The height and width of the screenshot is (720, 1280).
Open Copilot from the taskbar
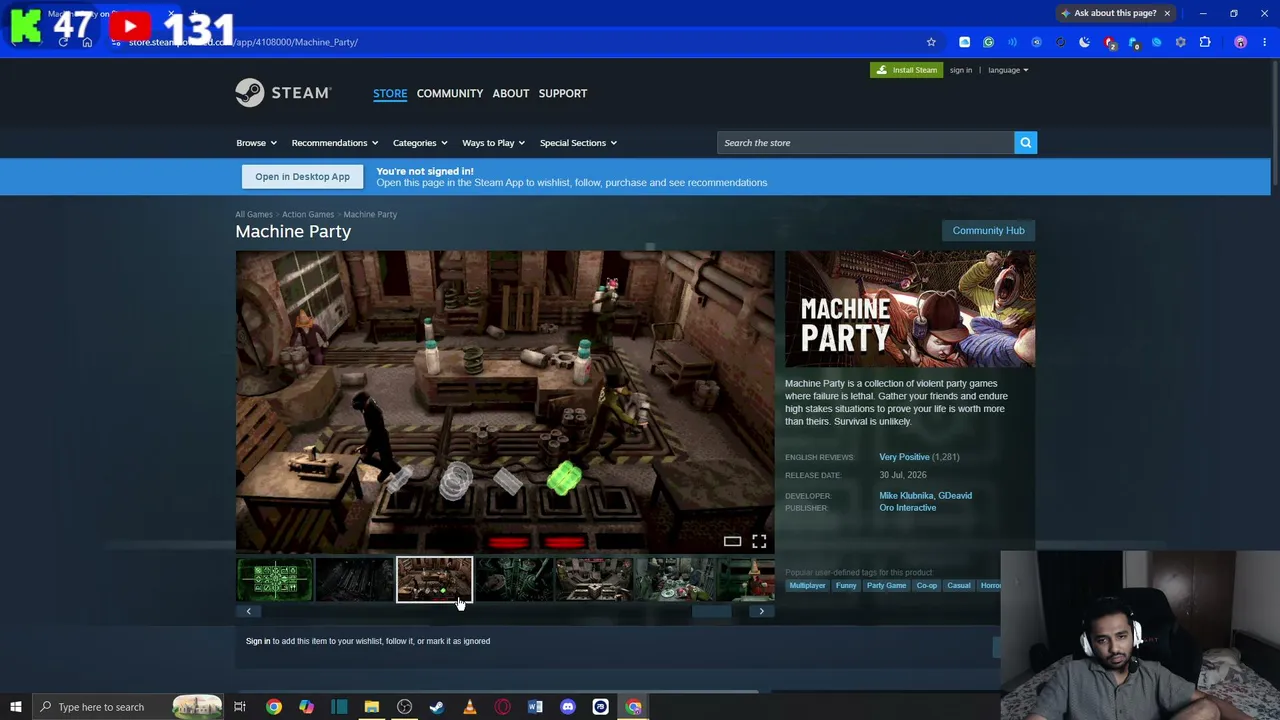point(306,707)
